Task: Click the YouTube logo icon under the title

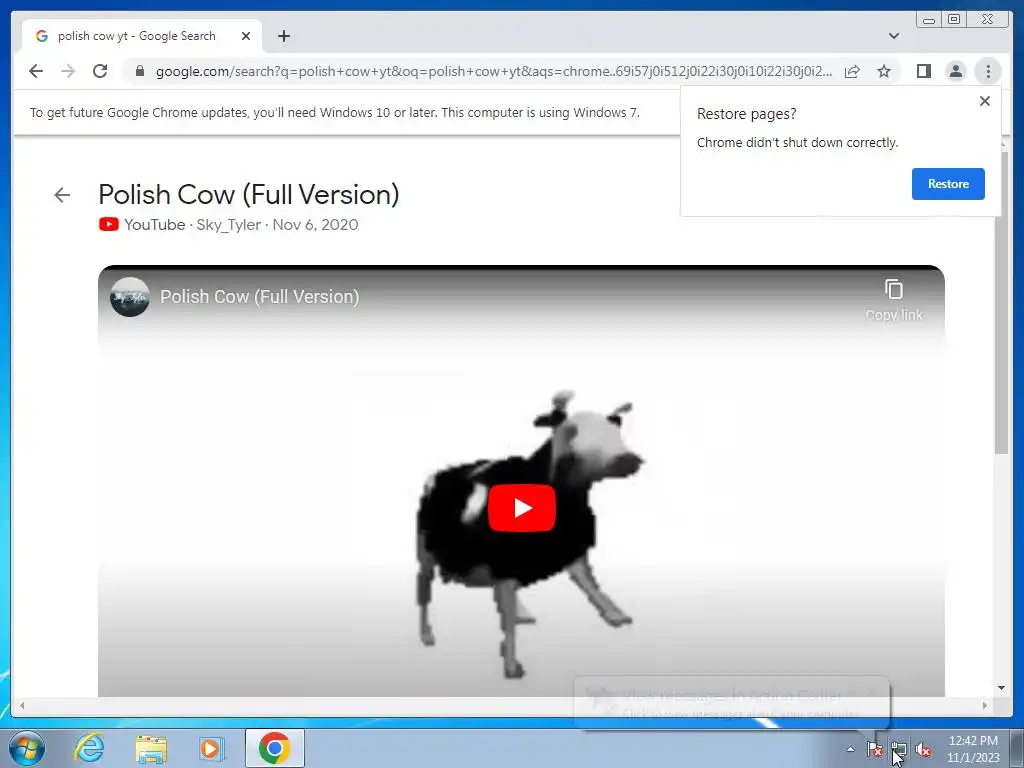Action: tap(108, 225)
